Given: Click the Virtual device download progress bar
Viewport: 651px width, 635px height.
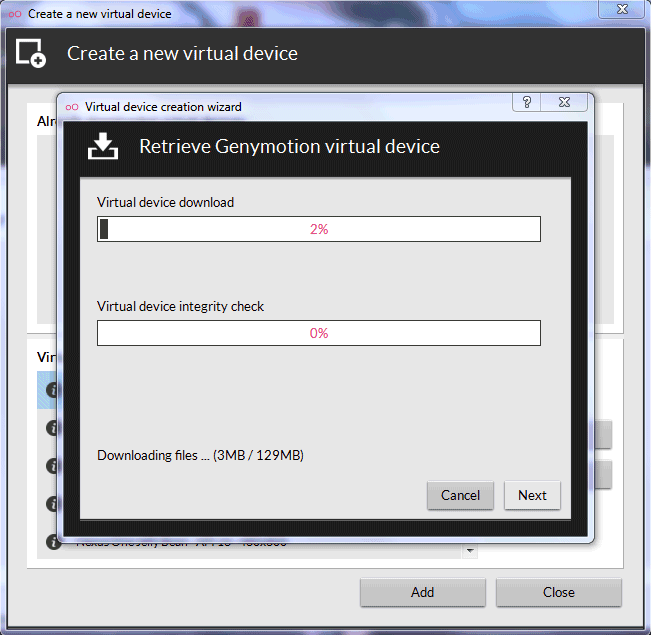Looking at the screenshot, I should (x=318, y=229).
